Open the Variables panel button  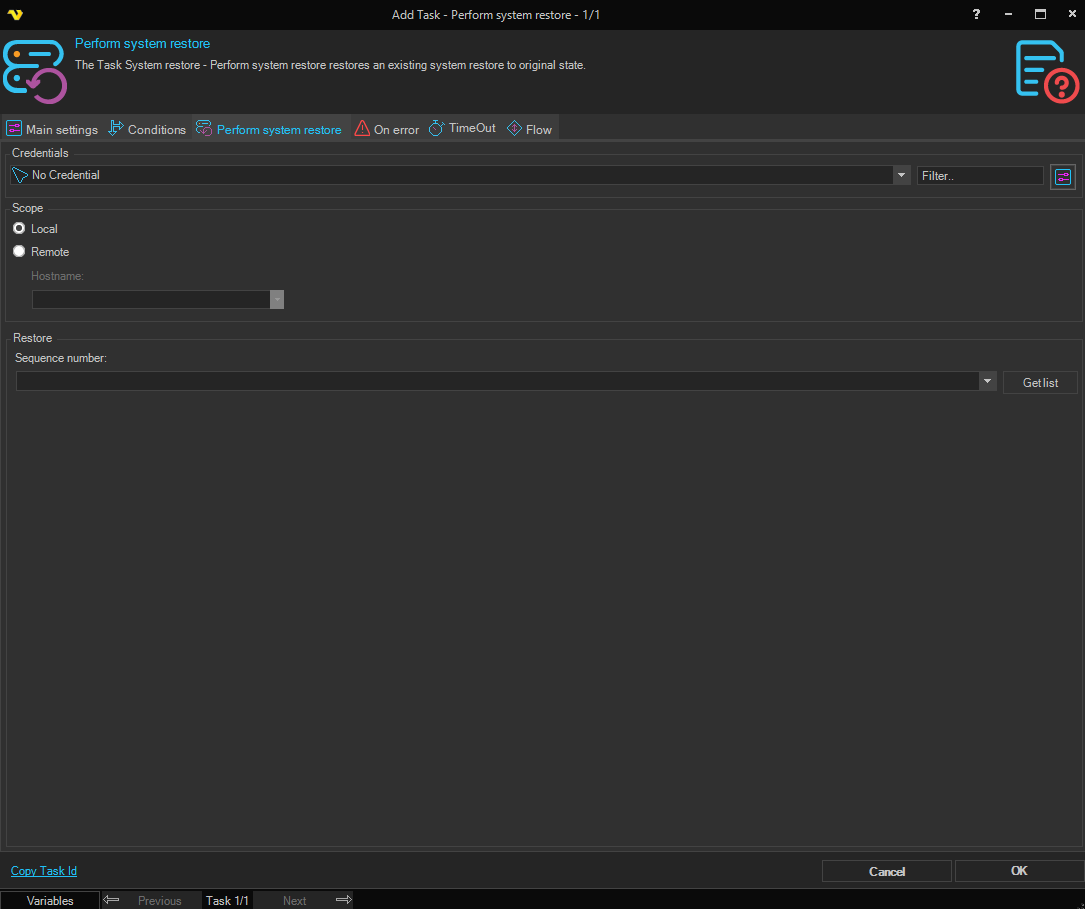pos(50,900)
